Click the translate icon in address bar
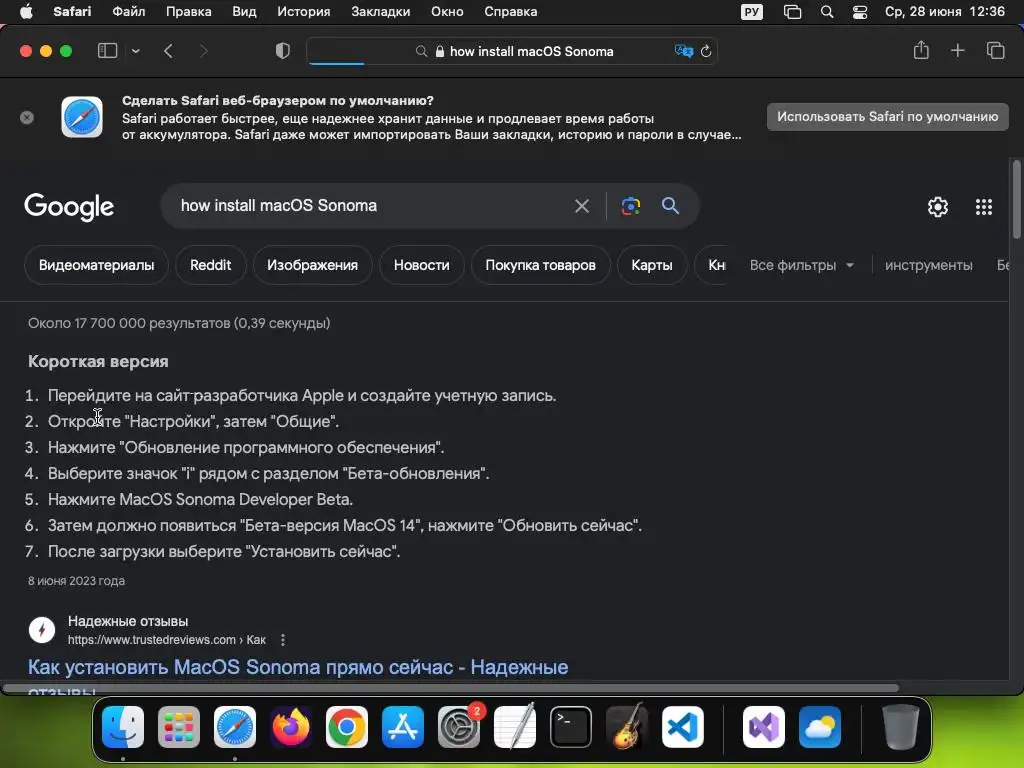1024x768 pixels. pos(683,51)
